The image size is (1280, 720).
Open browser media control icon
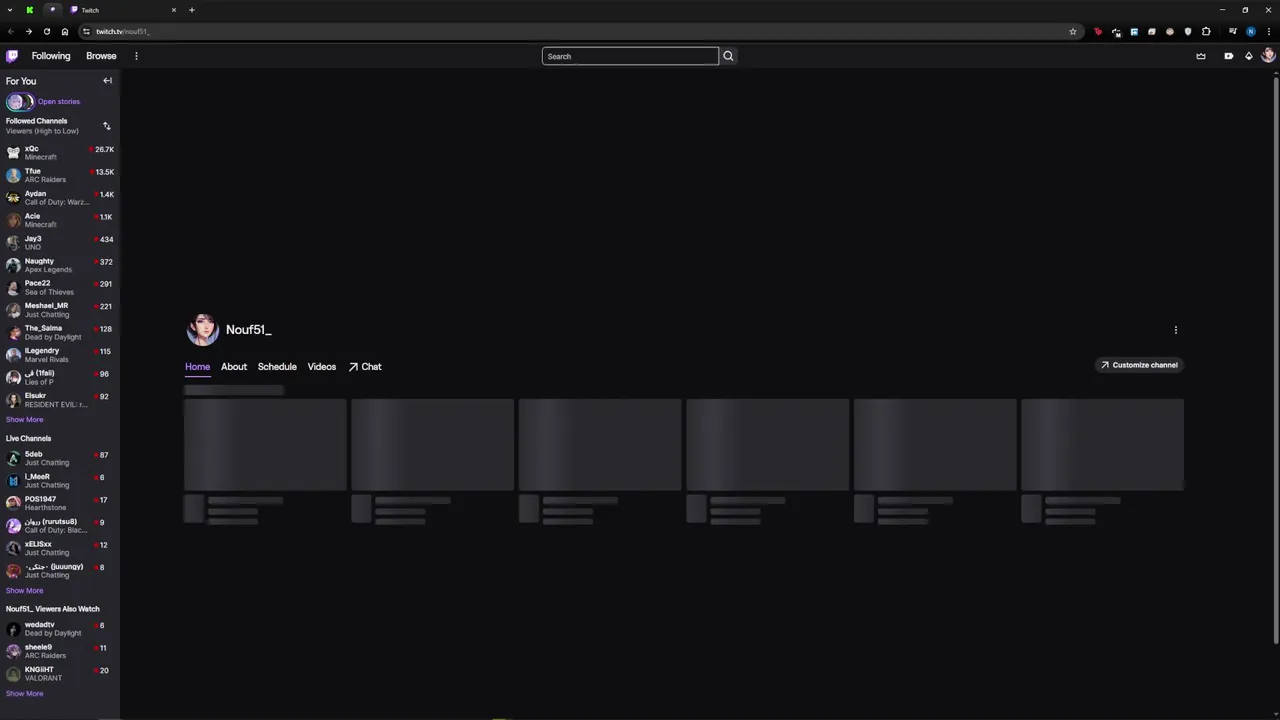(x=1233, y=31)
